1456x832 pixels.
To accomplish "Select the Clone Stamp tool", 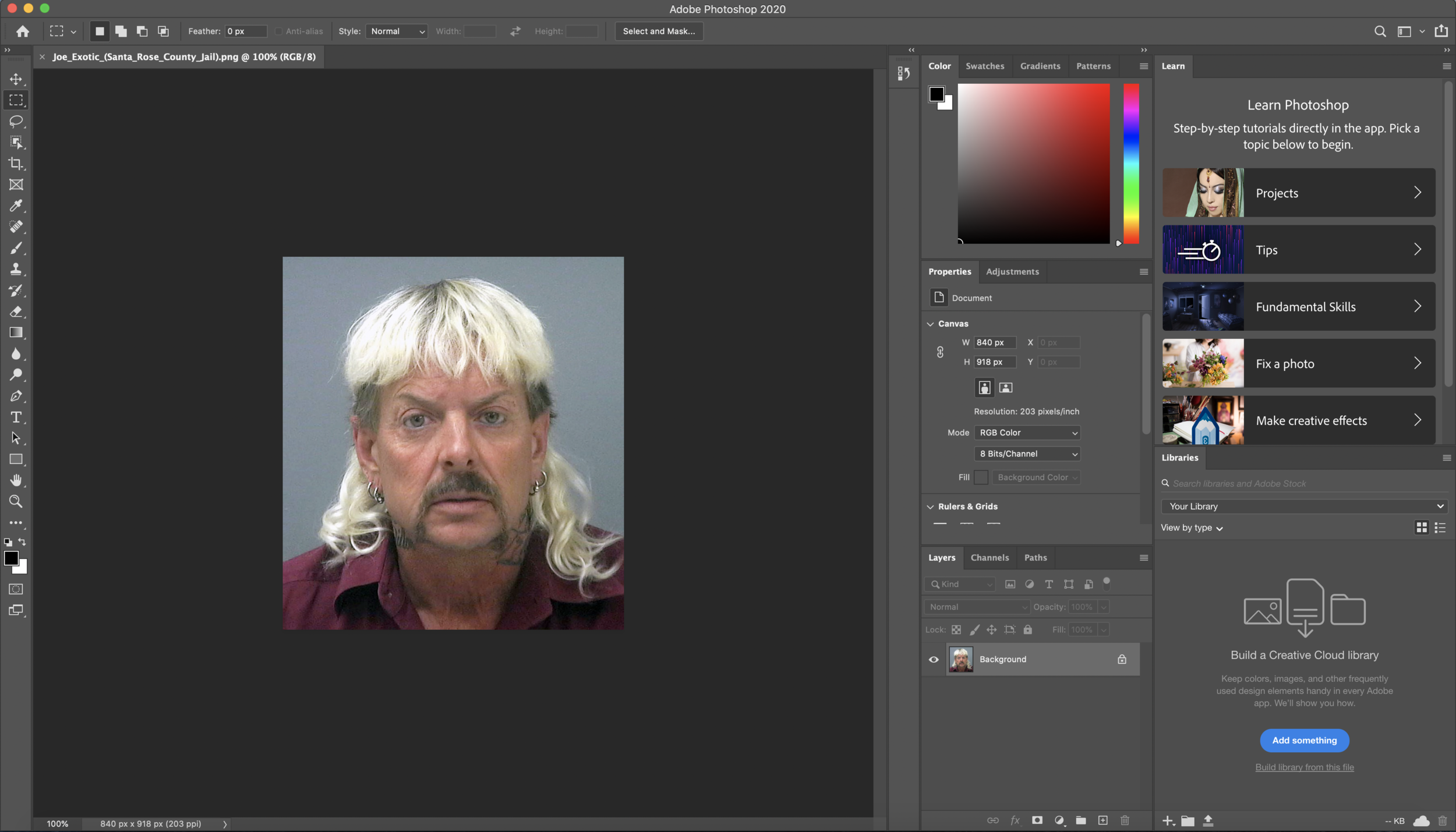I will coord(16,269).
